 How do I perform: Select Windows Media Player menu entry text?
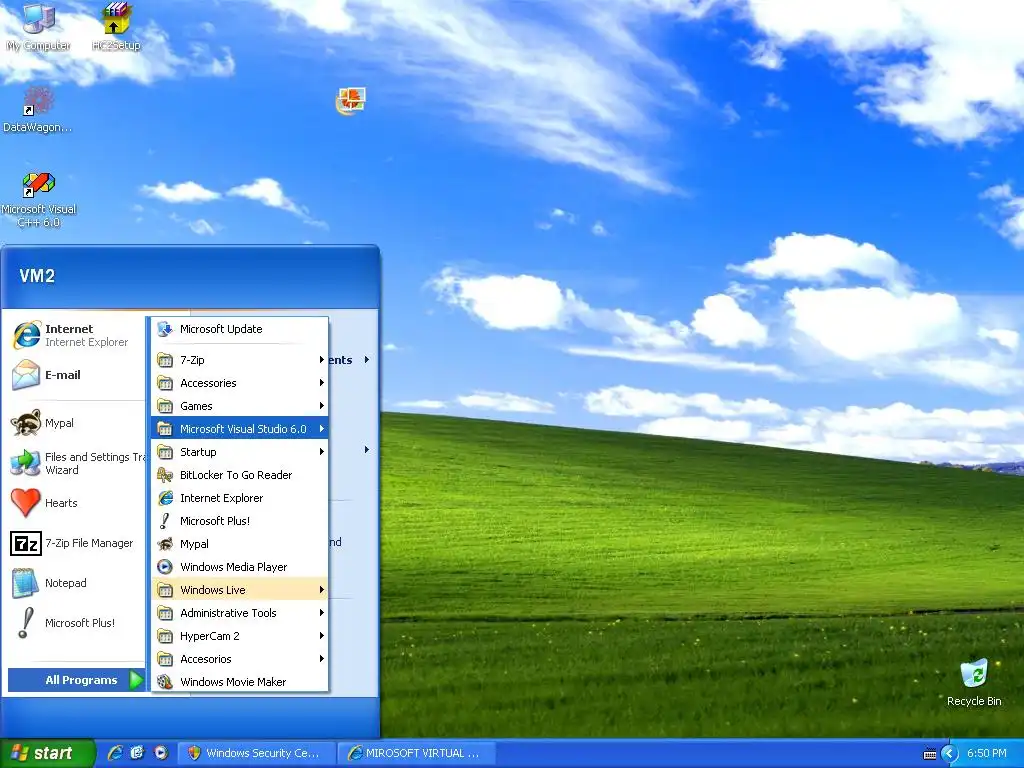233,567
